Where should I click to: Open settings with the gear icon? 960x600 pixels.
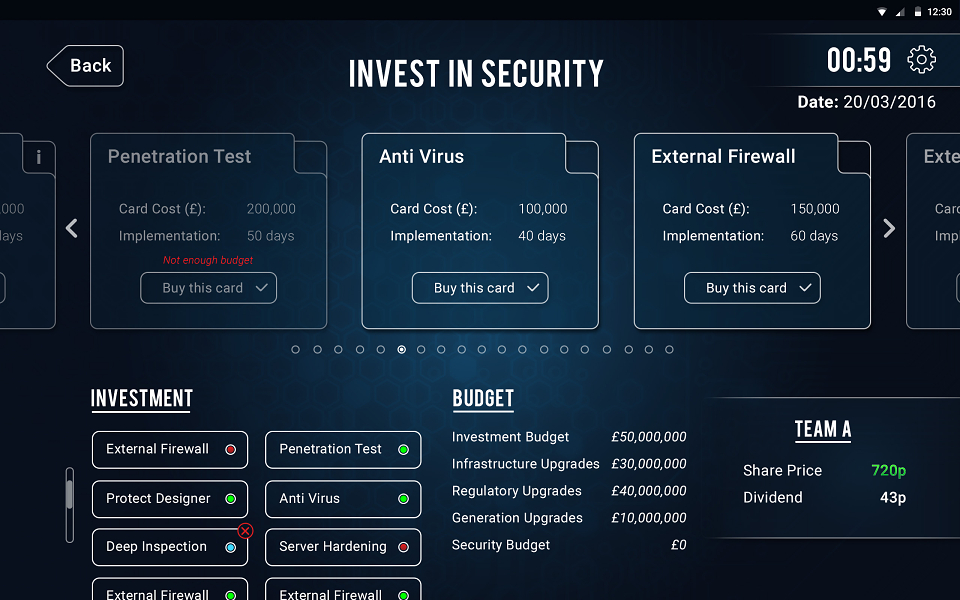[921, 60]
